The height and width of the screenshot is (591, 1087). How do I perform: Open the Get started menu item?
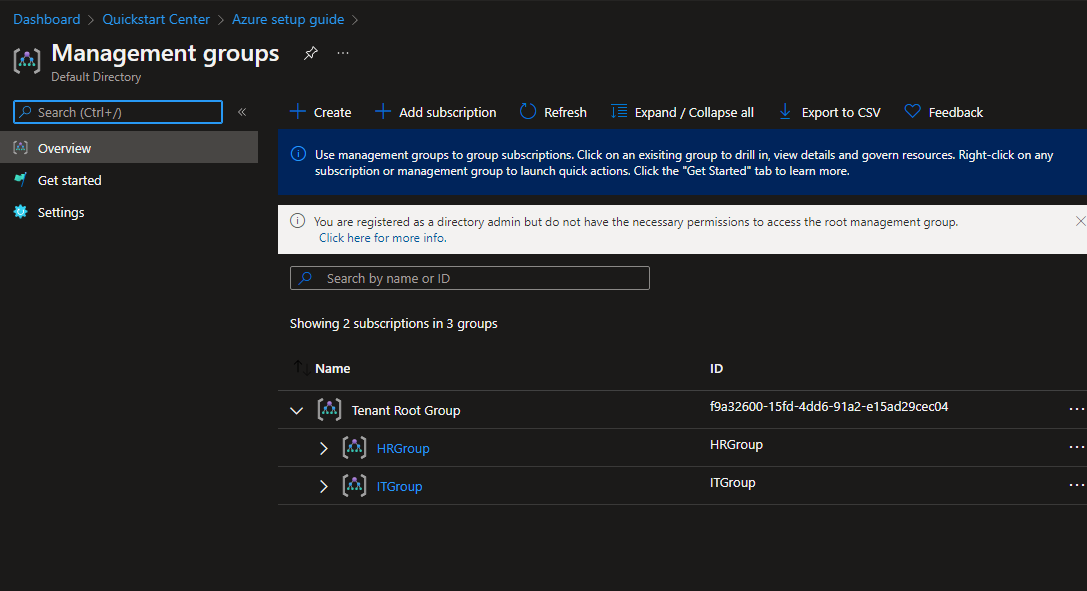[69, 180]
